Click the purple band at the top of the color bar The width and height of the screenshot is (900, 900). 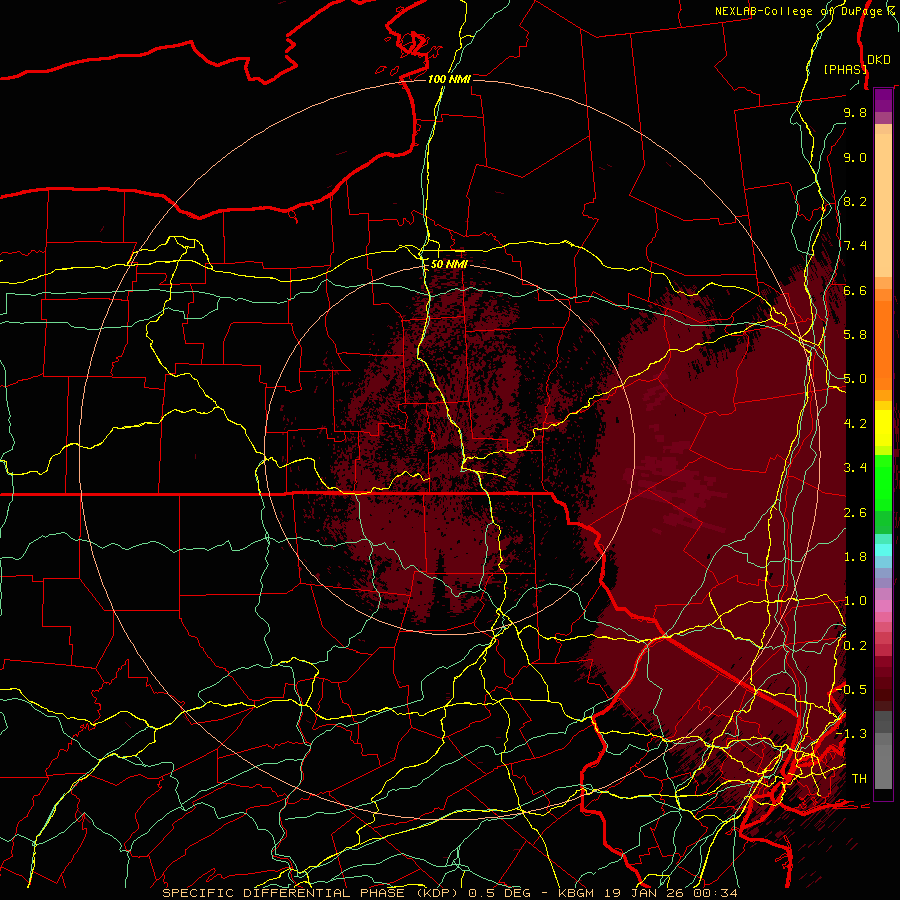[x=883, y=100]
